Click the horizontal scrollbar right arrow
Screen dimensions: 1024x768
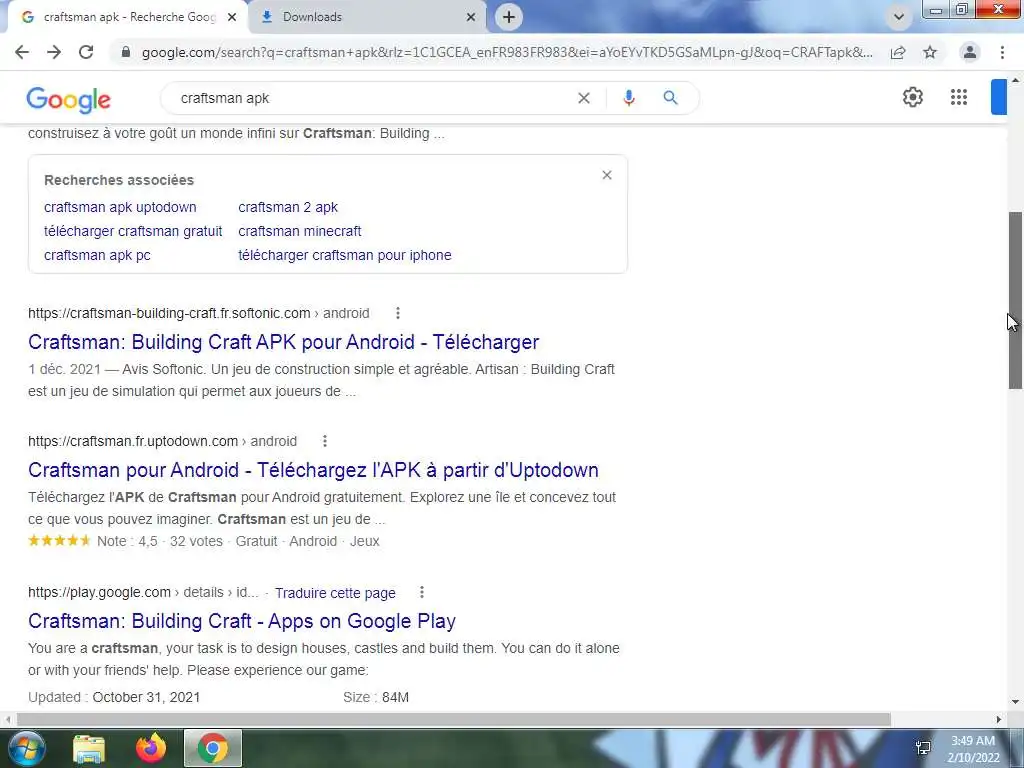click(999, 720)
